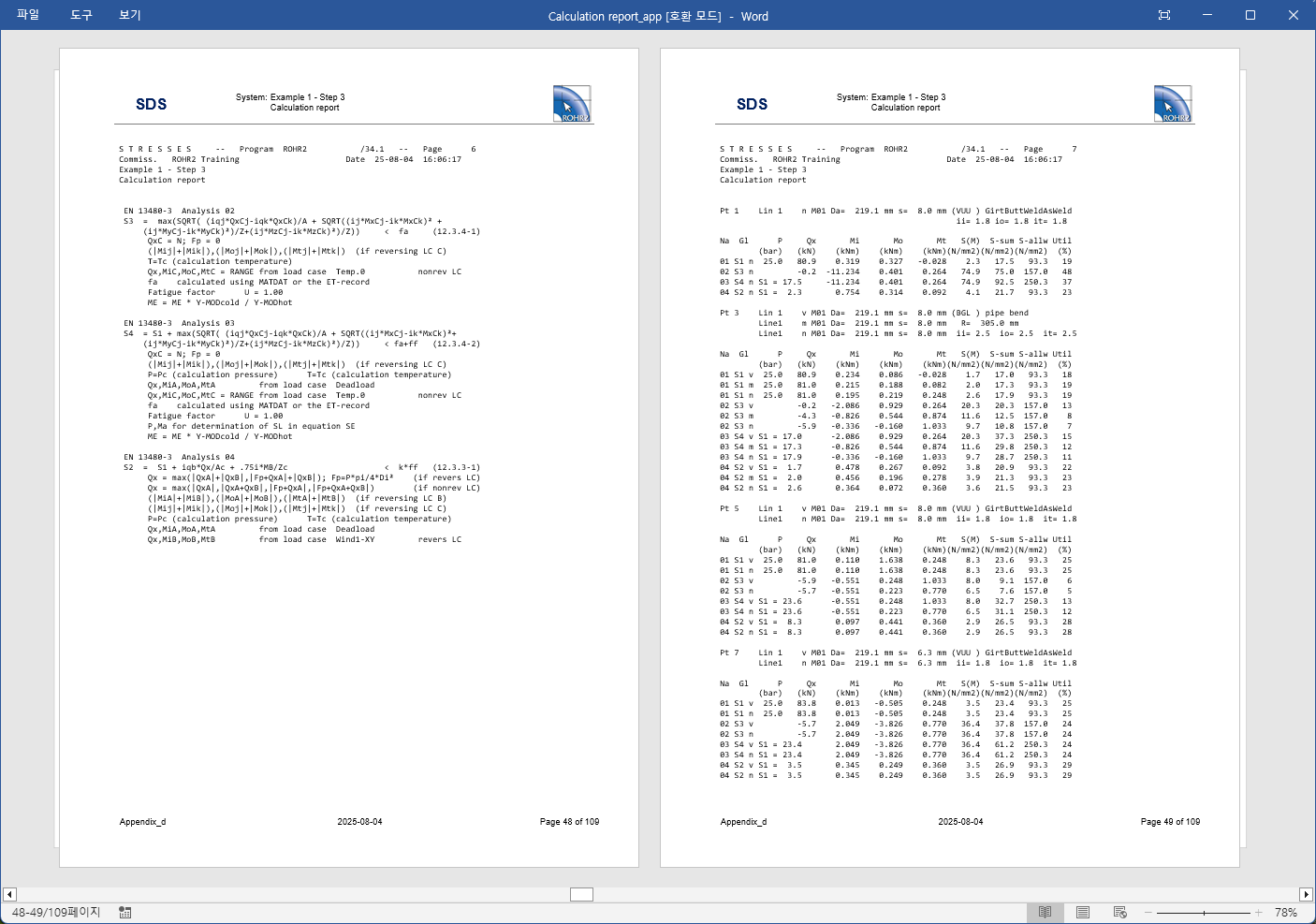Switch to Print Layout view
This screenshot has height=924, width=1316.
[1083, 912]
